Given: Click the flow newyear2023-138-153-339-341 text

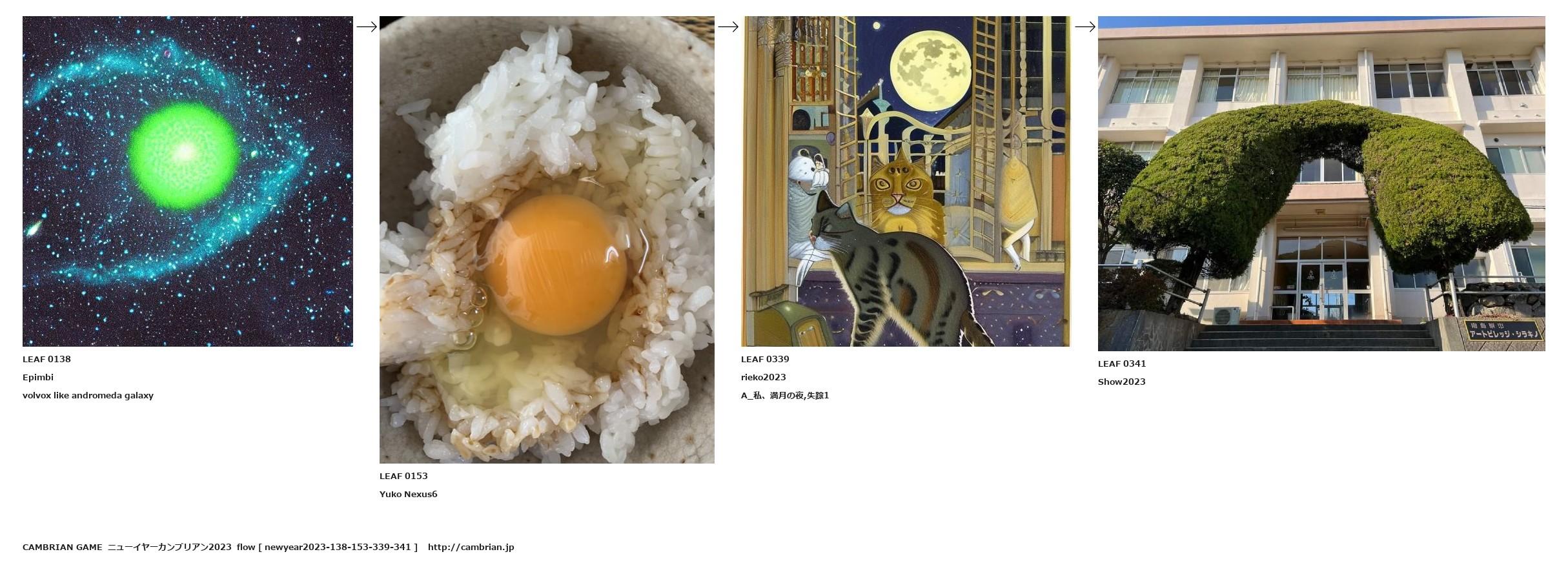Looking at the screenshot, I should [x=327, y=547].
